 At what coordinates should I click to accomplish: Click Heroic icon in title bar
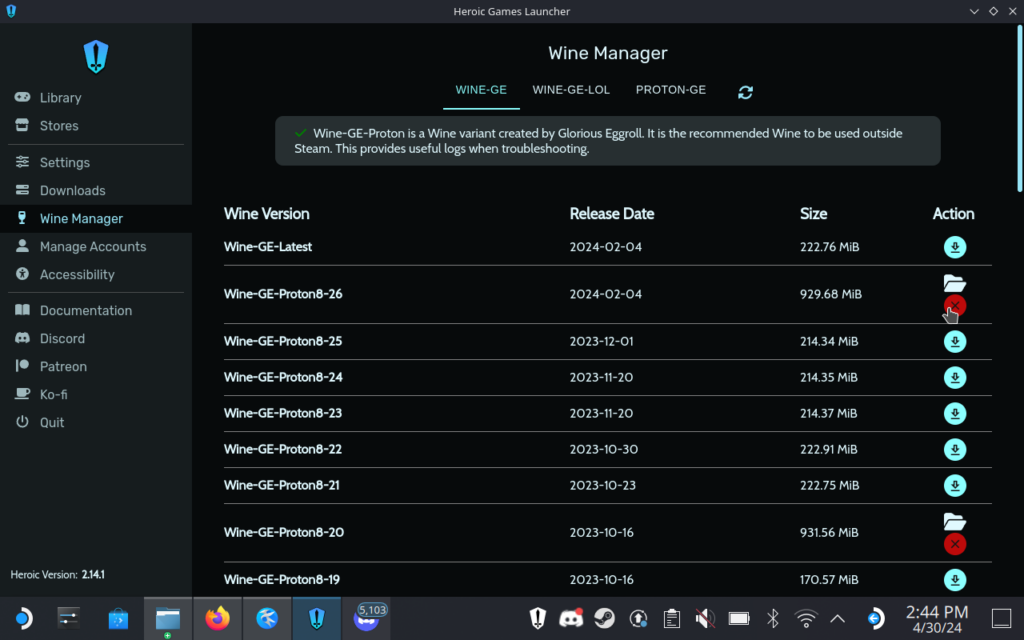[11, 11]
